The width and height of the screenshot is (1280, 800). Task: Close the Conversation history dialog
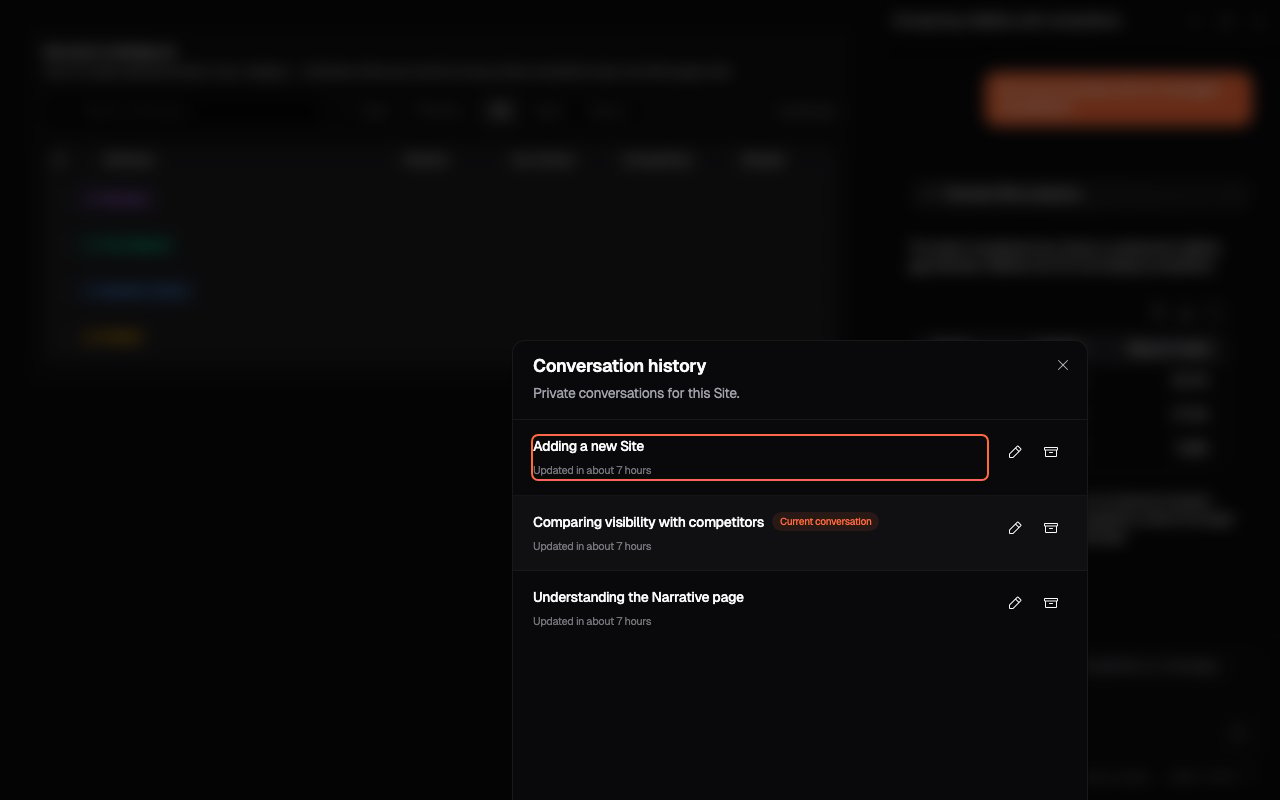1063,365
